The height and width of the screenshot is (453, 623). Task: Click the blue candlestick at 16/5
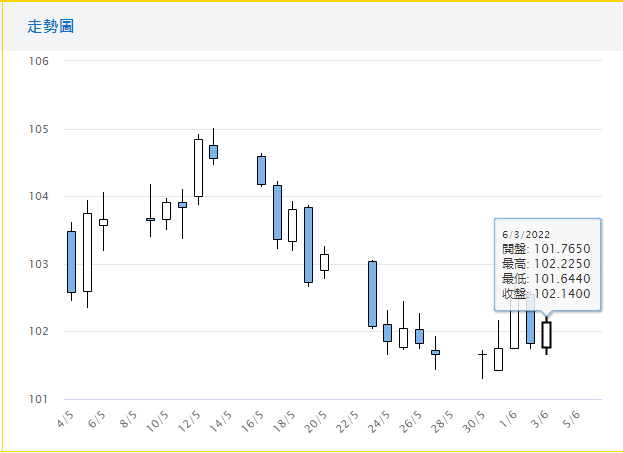(x=261, y=170)
